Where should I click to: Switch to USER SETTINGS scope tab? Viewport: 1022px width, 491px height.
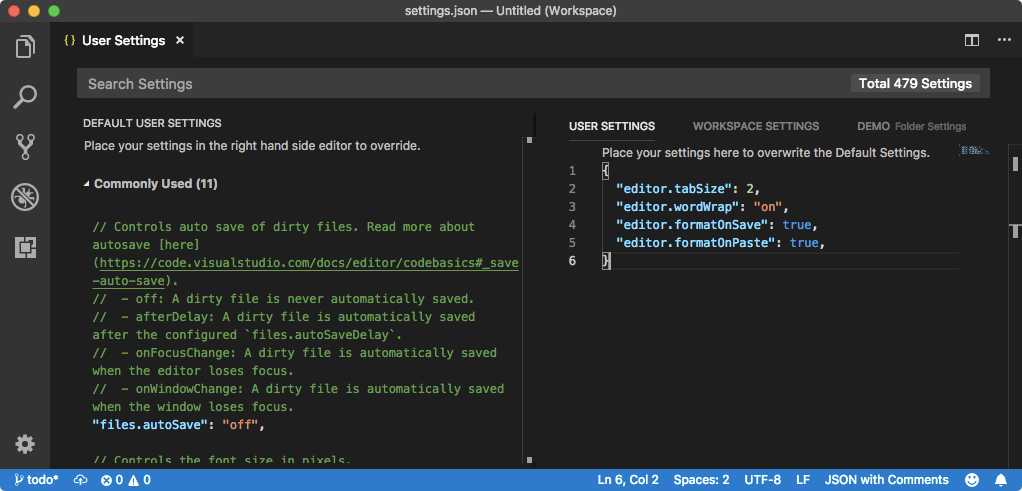[x=611, y=126]
